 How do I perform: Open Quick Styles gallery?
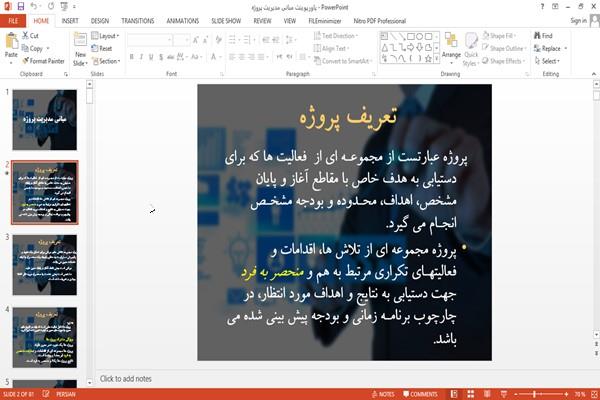(x=471, y=50)
